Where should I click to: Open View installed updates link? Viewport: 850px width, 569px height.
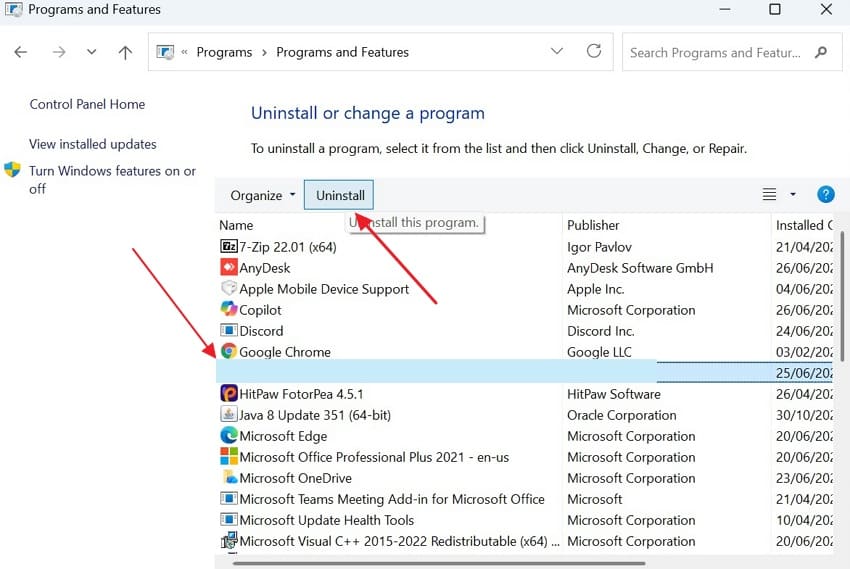(x=93, y=144)
